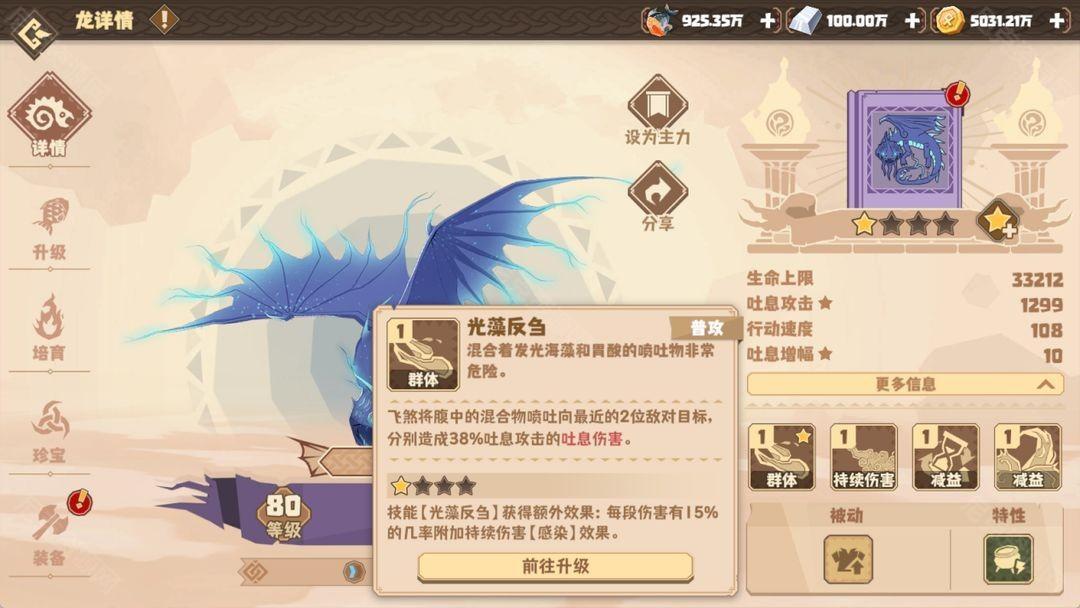Add gold coins with the plus button

1057,21
